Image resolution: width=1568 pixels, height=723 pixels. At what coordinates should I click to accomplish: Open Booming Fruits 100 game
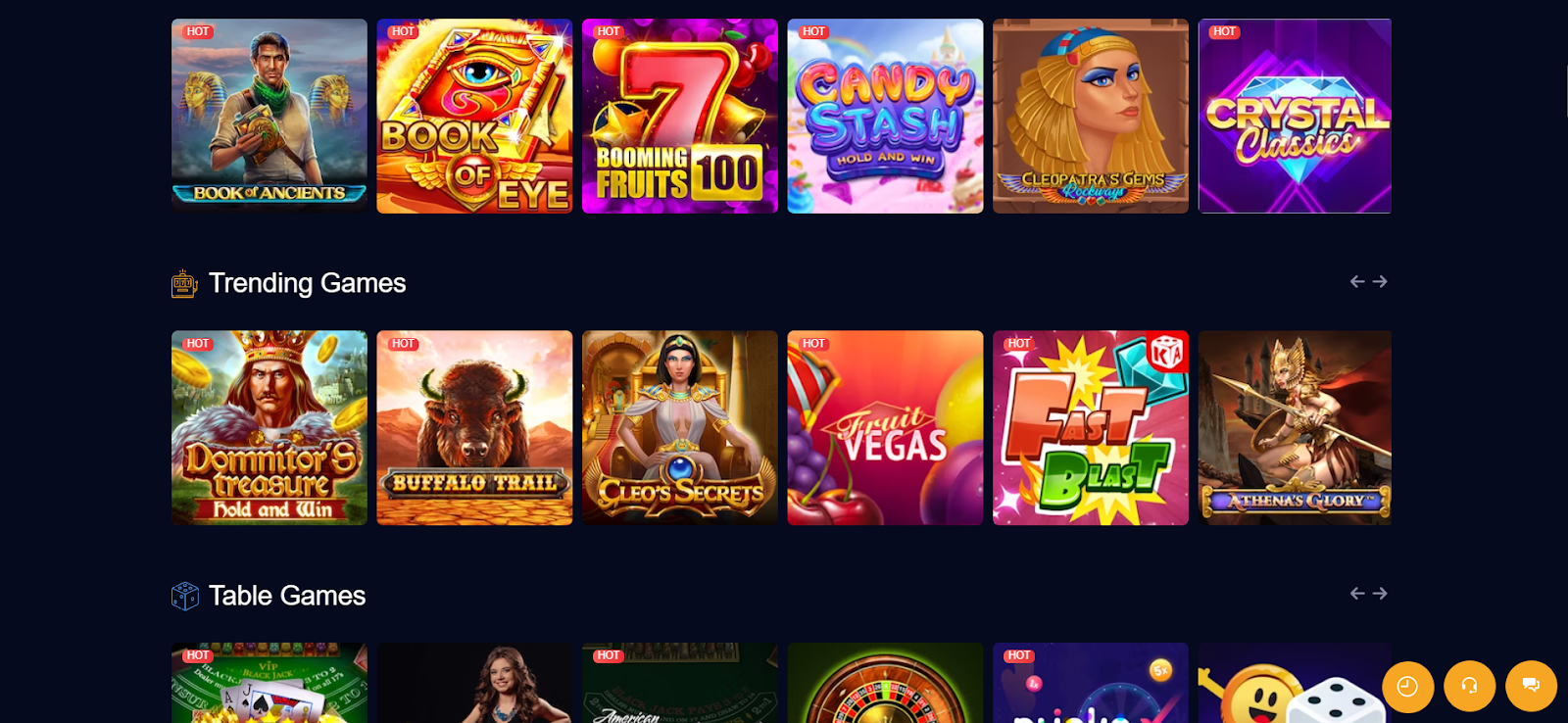(680, 116)
